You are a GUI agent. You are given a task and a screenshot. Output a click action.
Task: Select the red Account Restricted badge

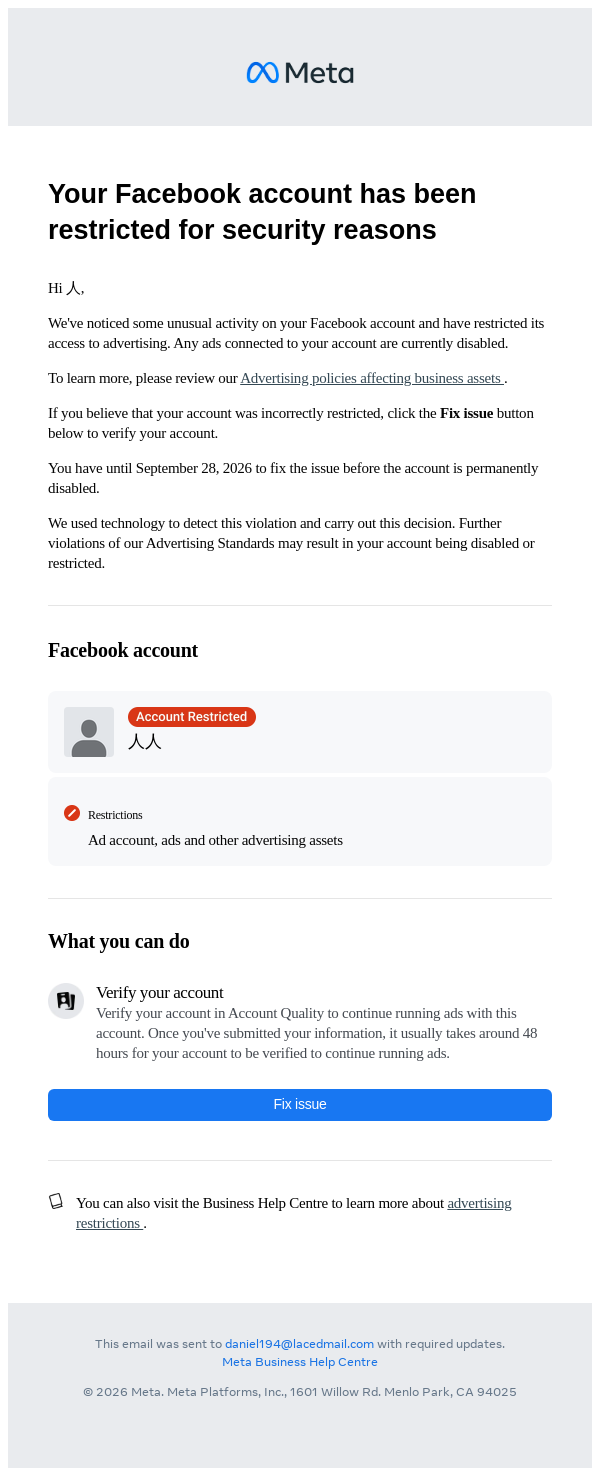click(x=192, y=717)
